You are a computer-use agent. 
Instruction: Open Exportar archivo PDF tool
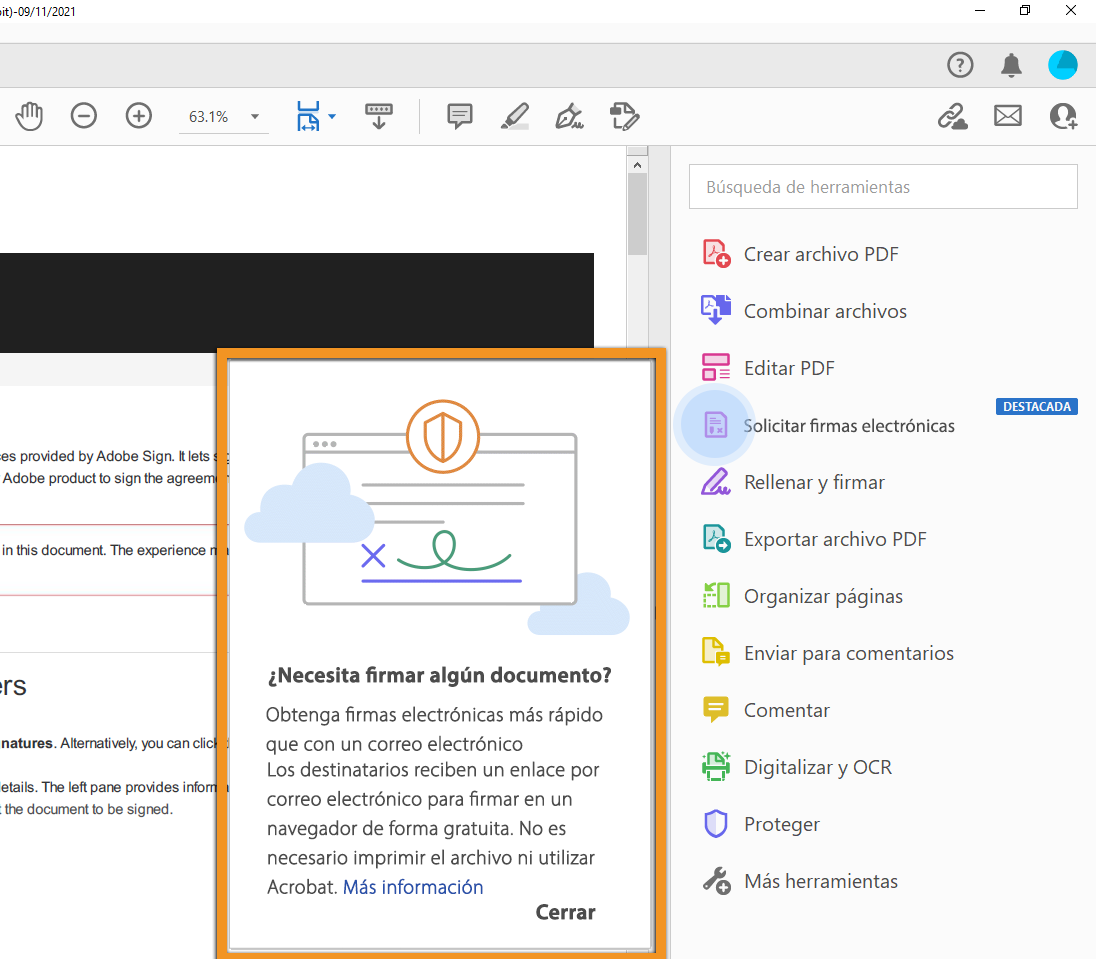pyautogui.click(x=814, y=540)
